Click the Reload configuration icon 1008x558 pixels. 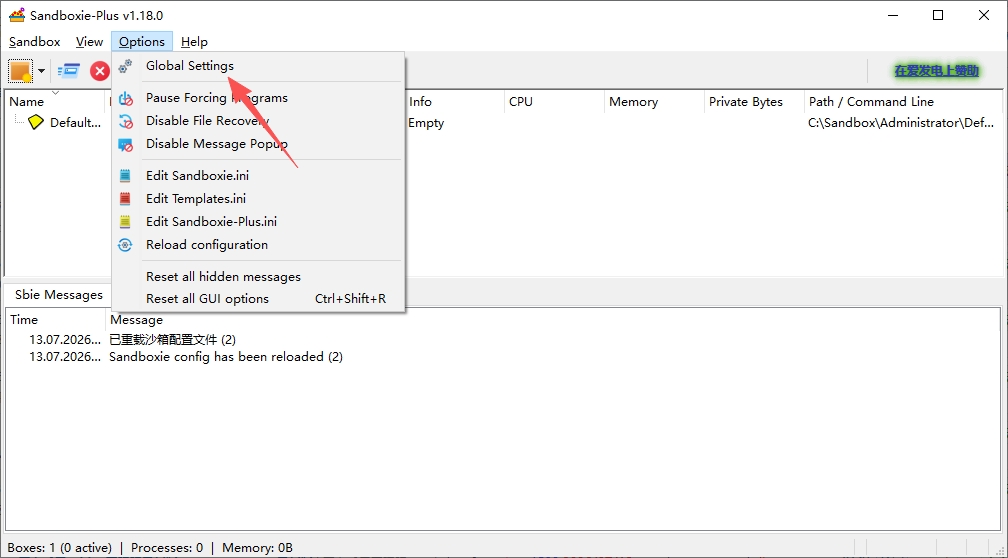(125, 245)
